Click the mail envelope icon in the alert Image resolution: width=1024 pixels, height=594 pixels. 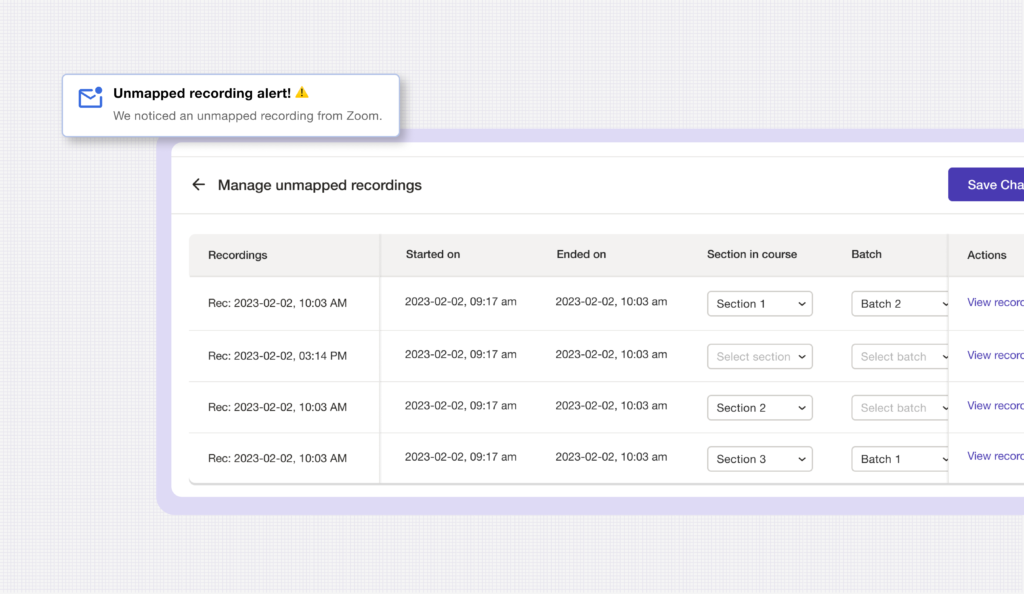[90, 97]
